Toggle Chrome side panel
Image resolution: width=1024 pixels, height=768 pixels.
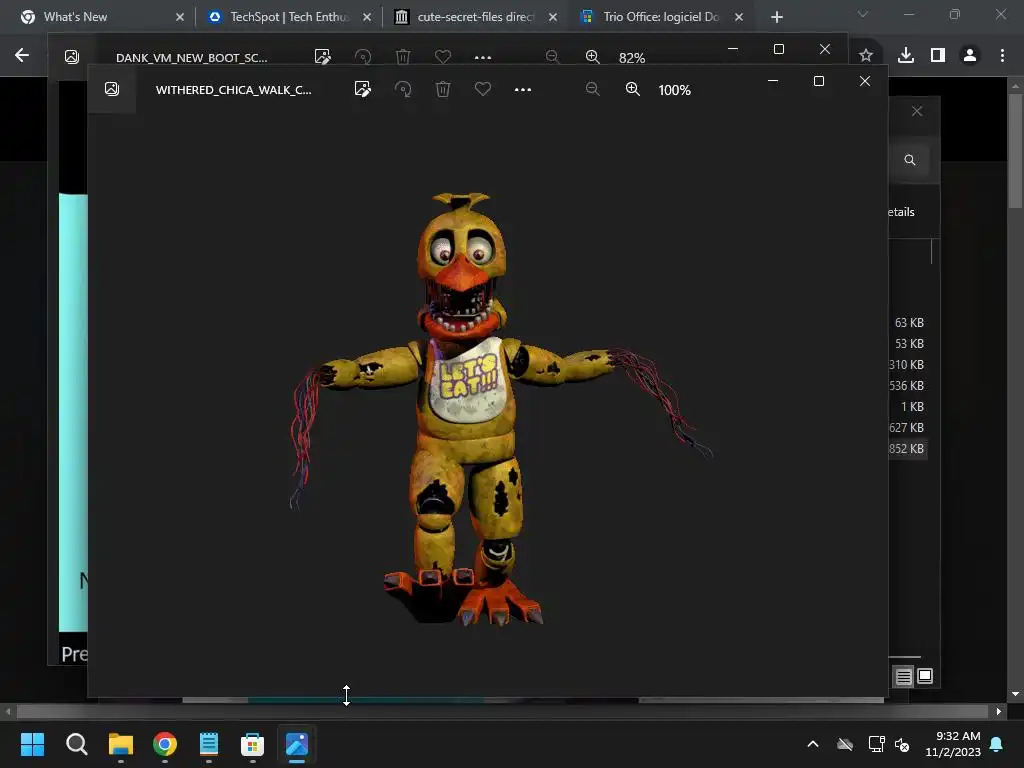coord(937,55)
